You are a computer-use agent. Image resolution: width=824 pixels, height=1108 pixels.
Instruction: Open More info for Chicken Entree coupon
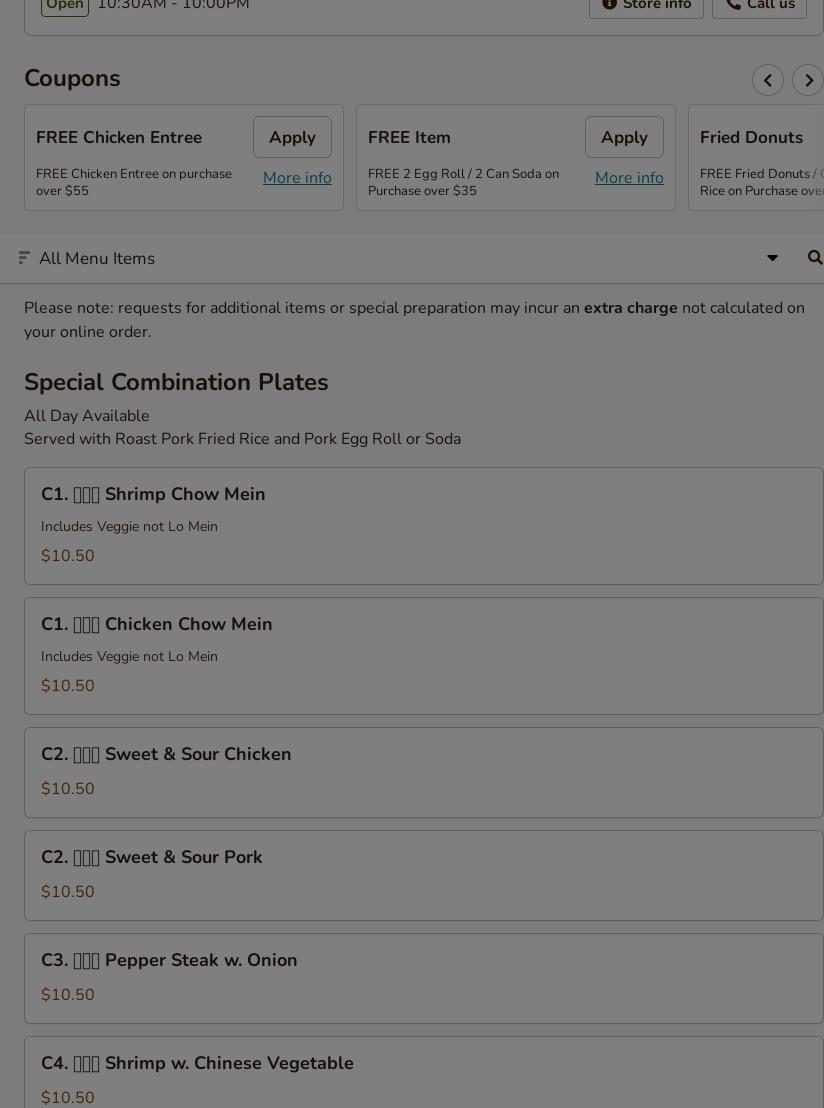(x=297, y=178)
